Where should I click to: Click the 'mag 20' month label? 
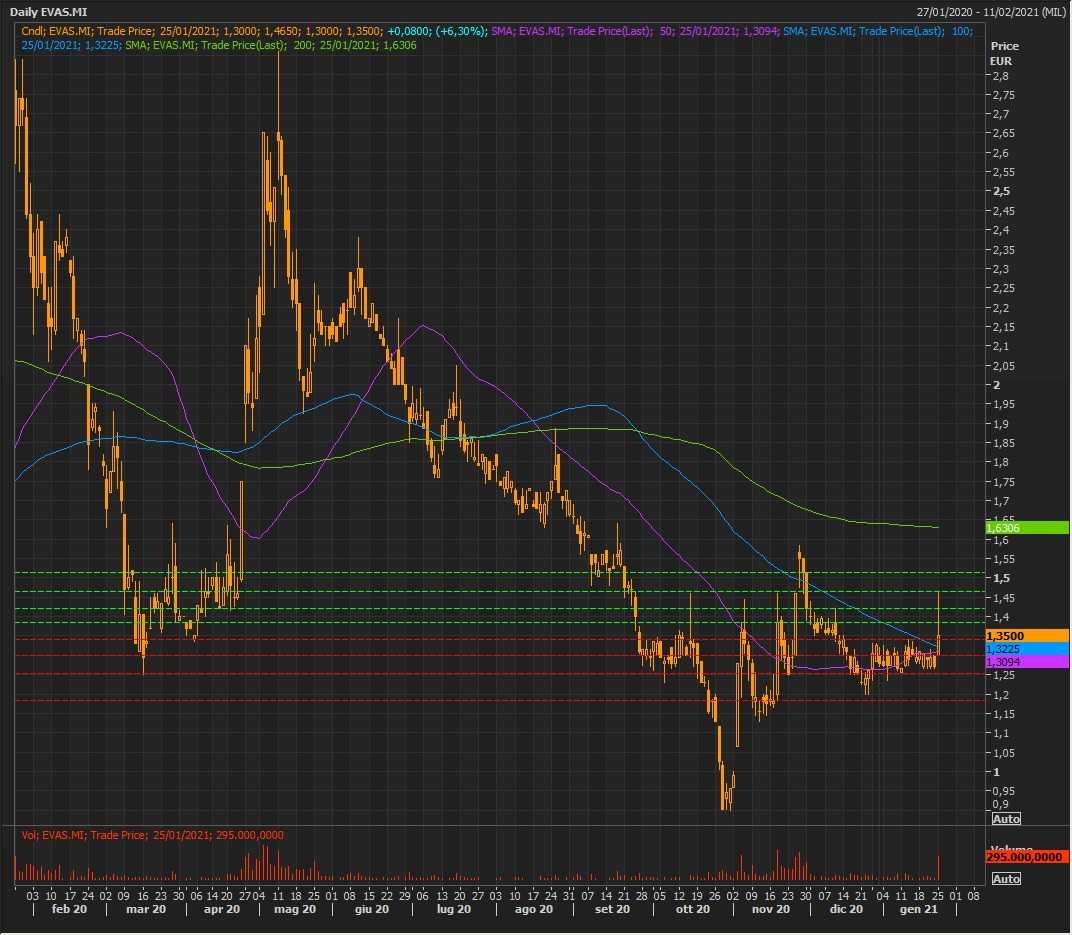[x=296, y=909]
